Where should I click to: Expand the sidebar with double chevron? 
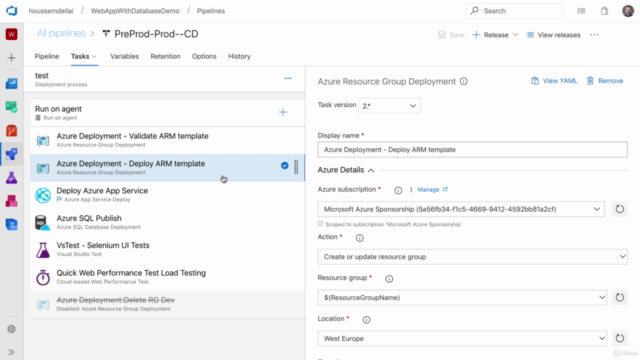(x=11, y=352)
